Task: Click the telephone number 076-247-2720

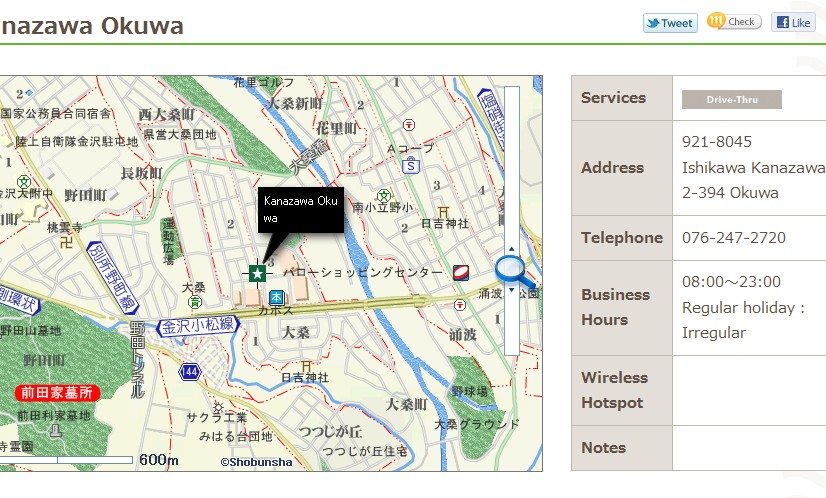Action: pyautogui.click(x=734, y=238)
